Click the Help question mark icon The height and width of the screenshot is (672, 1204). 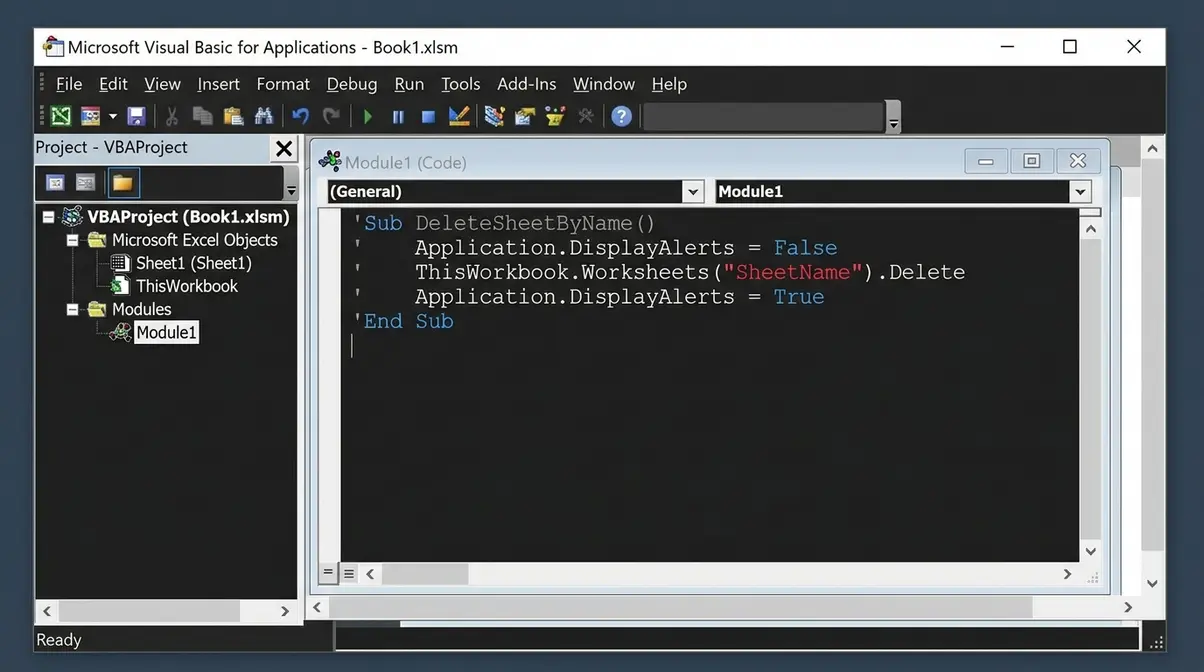click(x=622, y=116)
